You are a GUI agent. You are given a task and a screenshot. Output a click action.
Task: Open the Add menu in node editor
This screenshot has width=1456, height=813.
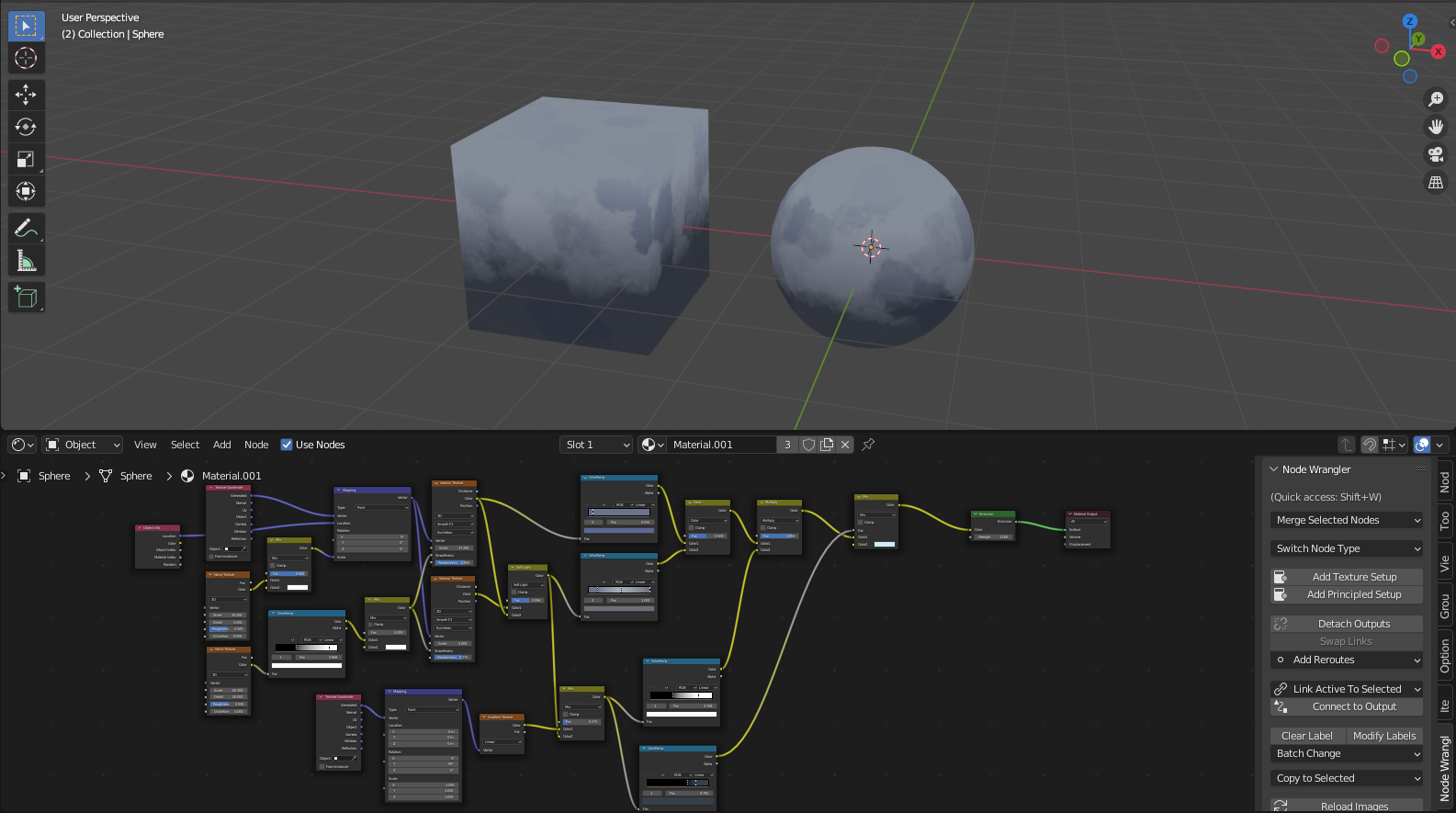tap(222, 445)
